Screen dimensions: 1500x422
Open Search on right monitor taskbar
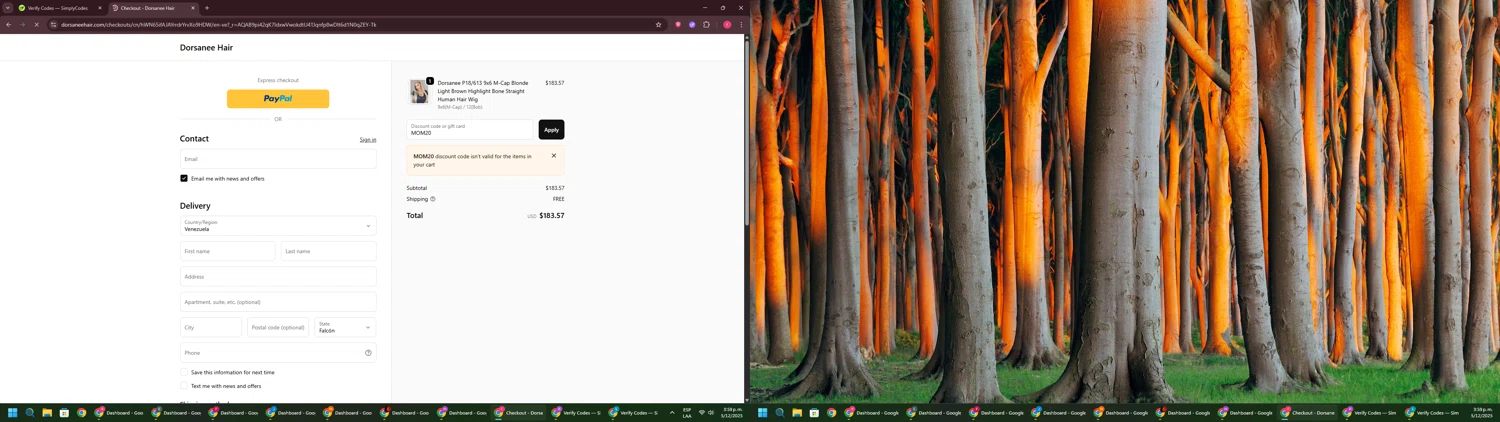(780, 412)
